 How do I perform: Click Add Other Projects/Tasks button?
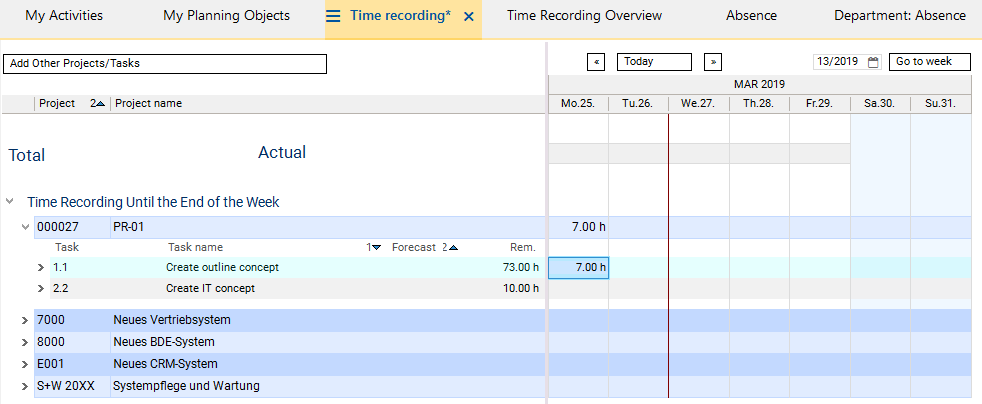(165, 64)
